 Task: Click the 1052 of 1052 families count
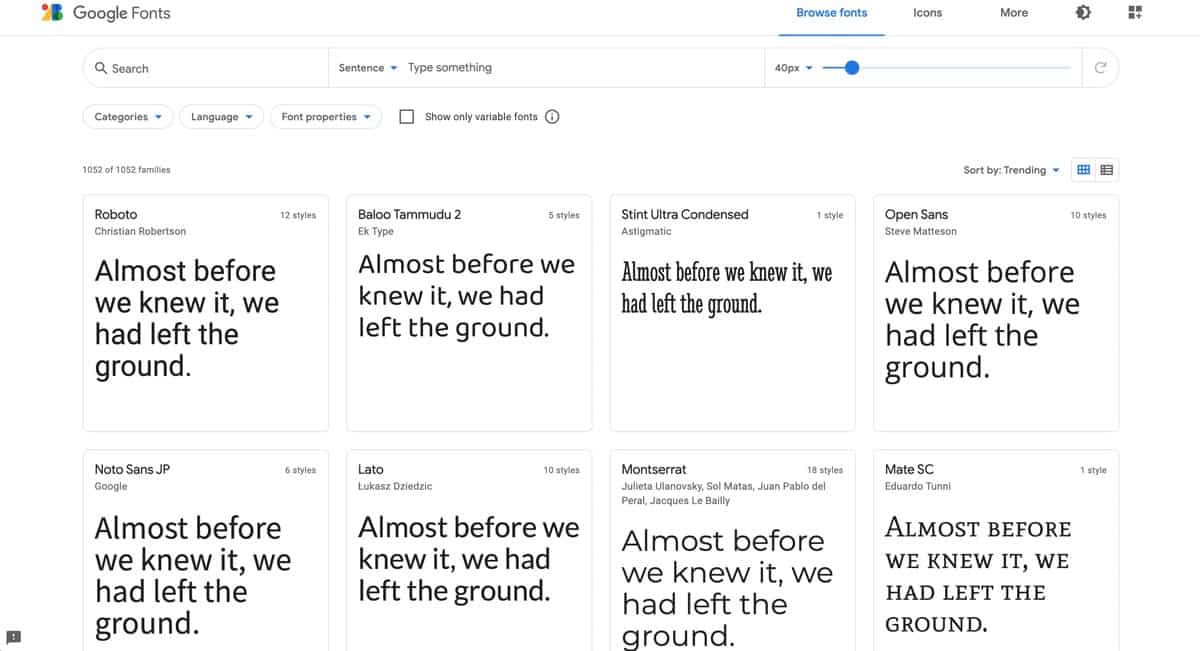(x=126, y=170)
